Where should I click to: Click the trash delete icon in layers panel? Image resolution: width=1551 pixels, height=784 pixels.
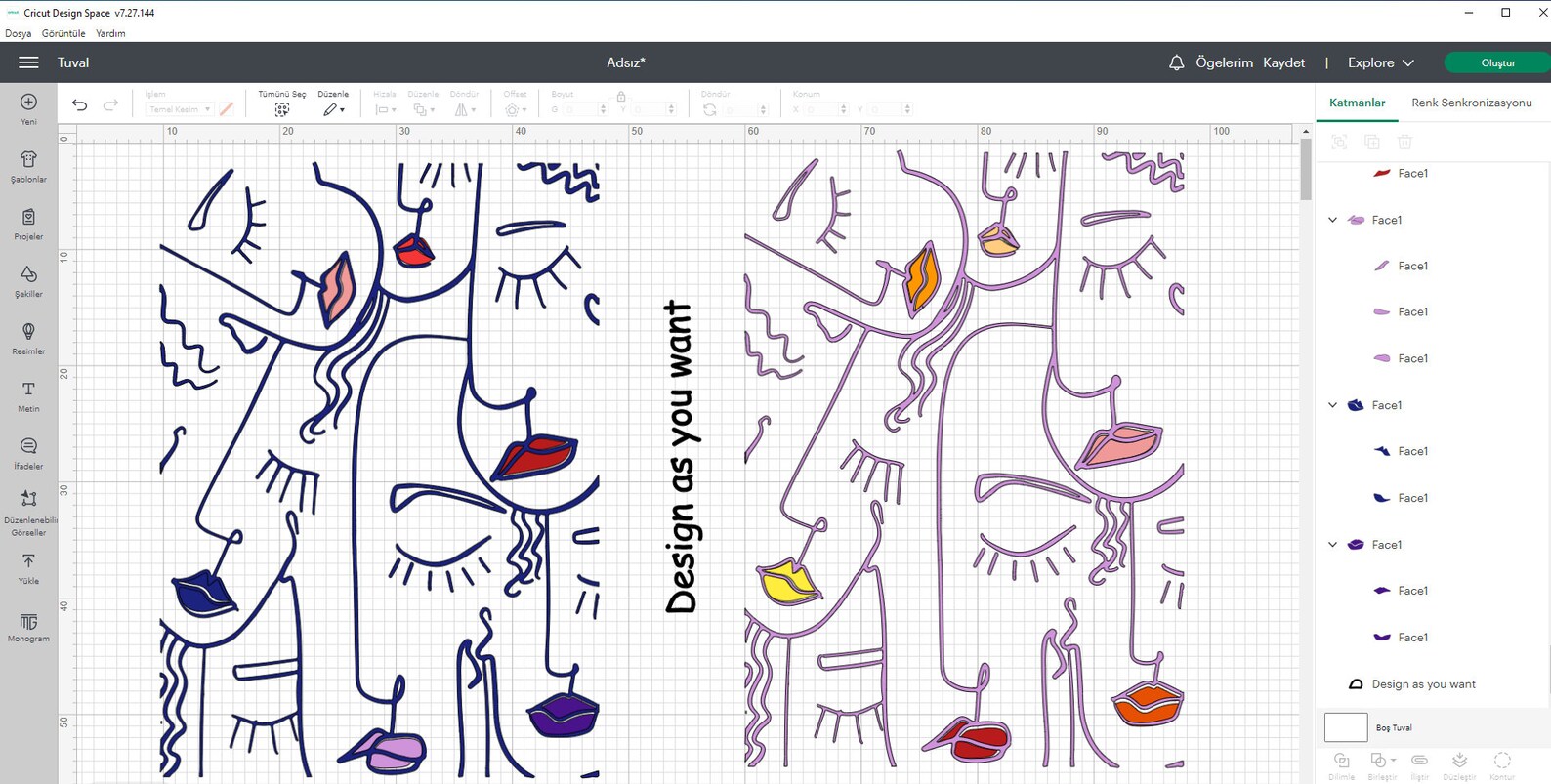click(x=1404, y=142)
